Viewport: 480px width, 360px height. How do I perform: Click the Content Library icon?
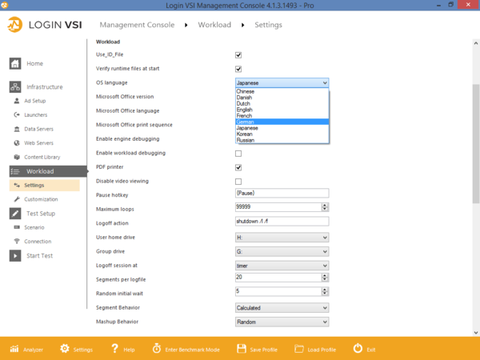17,157
